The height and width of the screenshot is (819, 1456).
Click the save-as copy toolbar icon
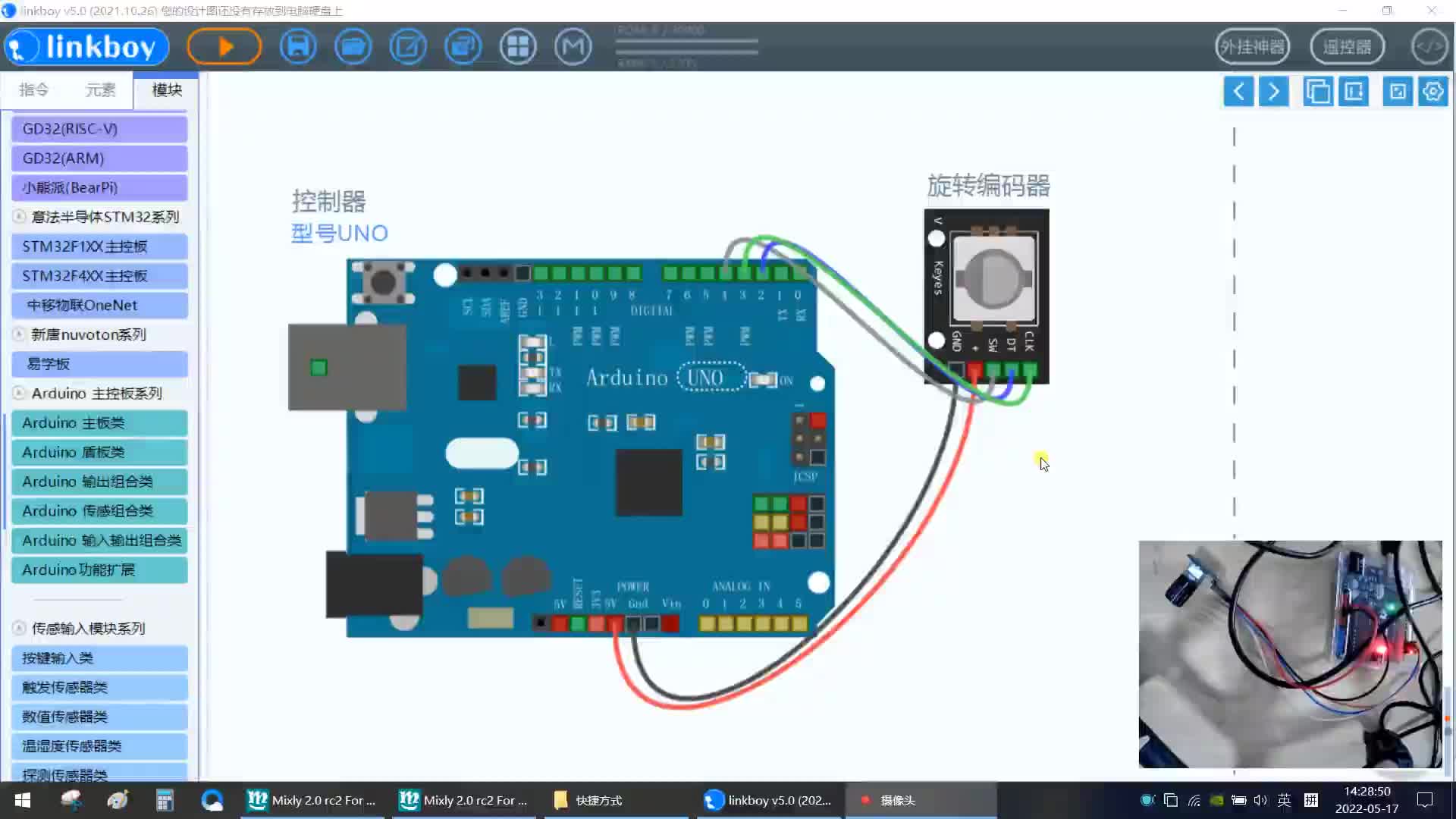(x=463, y=47)
